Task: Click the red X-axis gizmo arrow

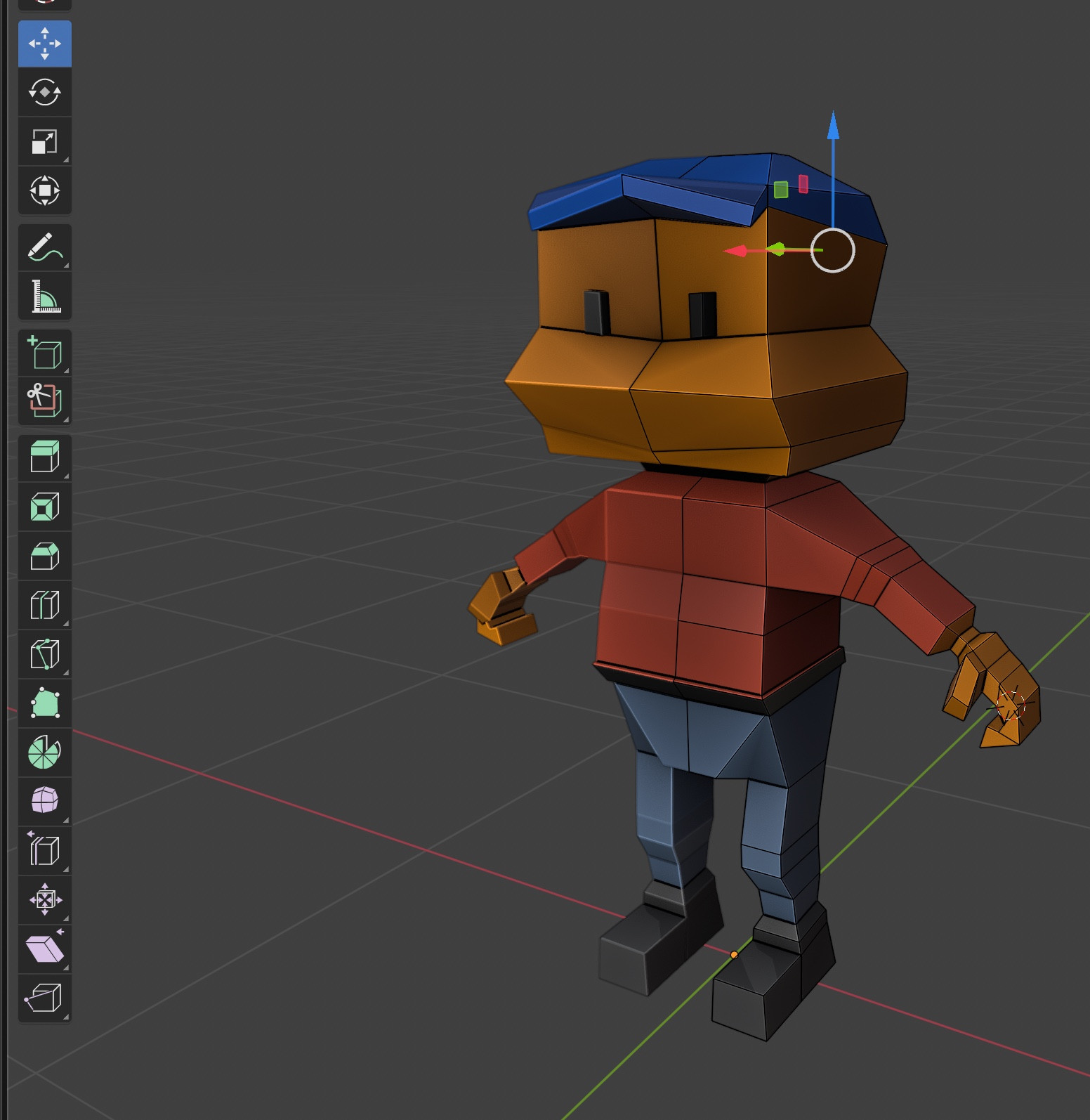Action: 735,251
